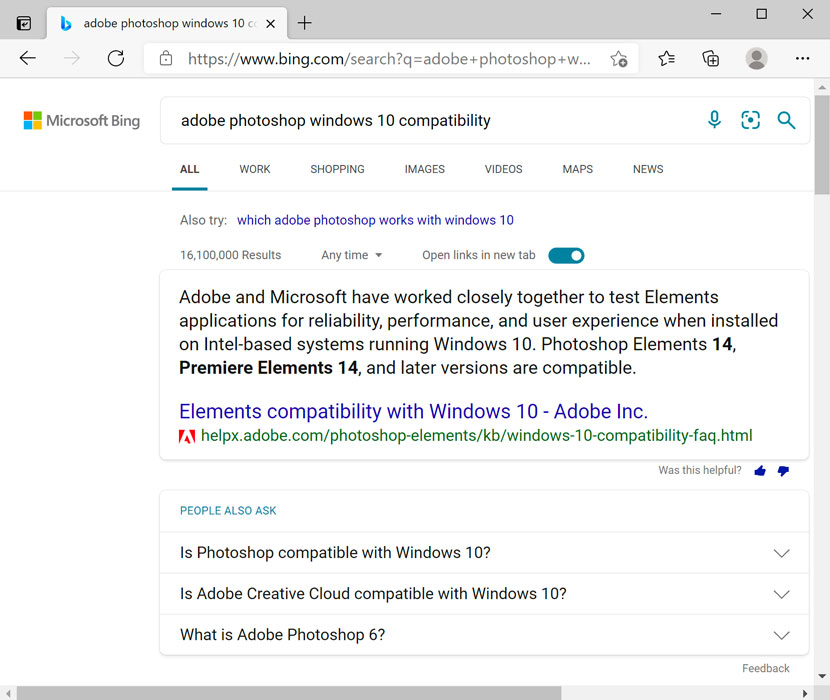Open the 'Any time' filter dropdown

350,255
